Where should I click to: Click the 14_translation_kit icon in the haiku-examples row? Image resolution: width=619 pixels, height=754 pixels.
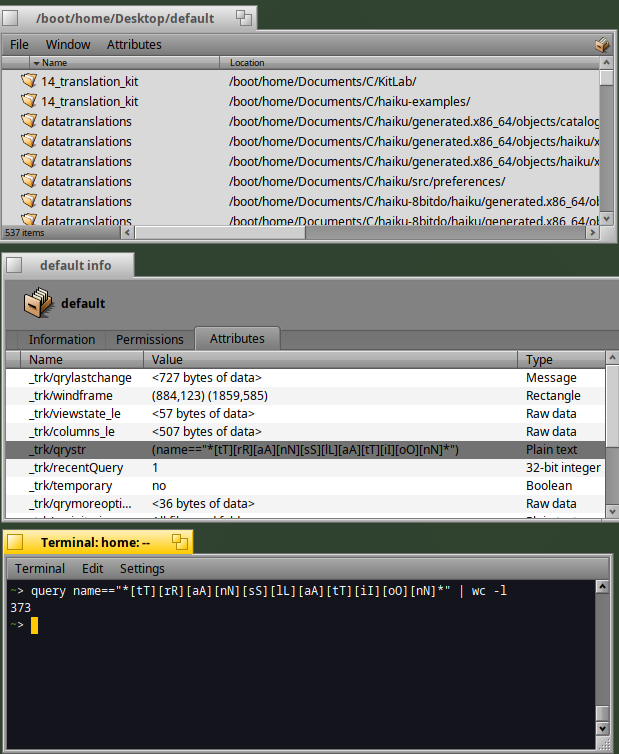point(29,101)
